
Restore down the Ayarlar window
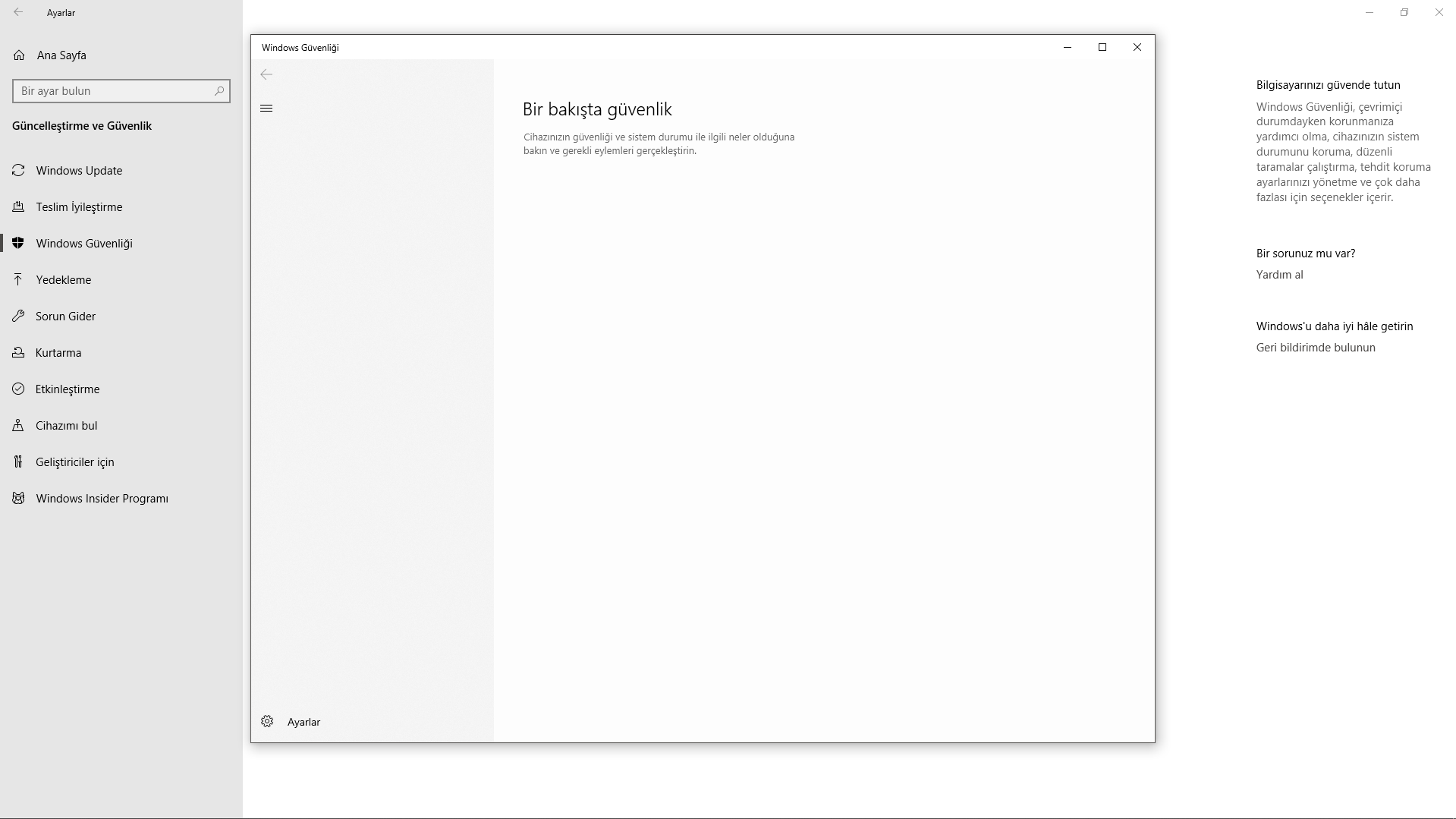click(1404, 12)
